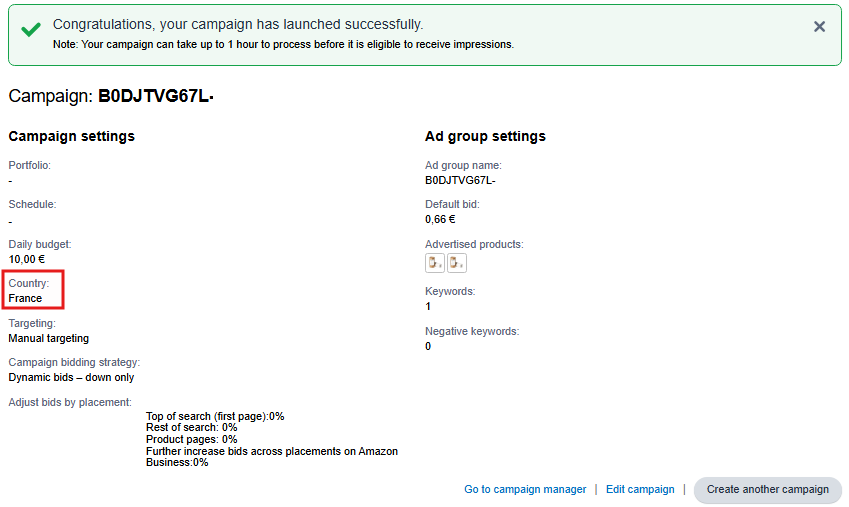Click the Campaign settings heading
Viewport: 849px width, 507px height.
click(x=71, y=136)
